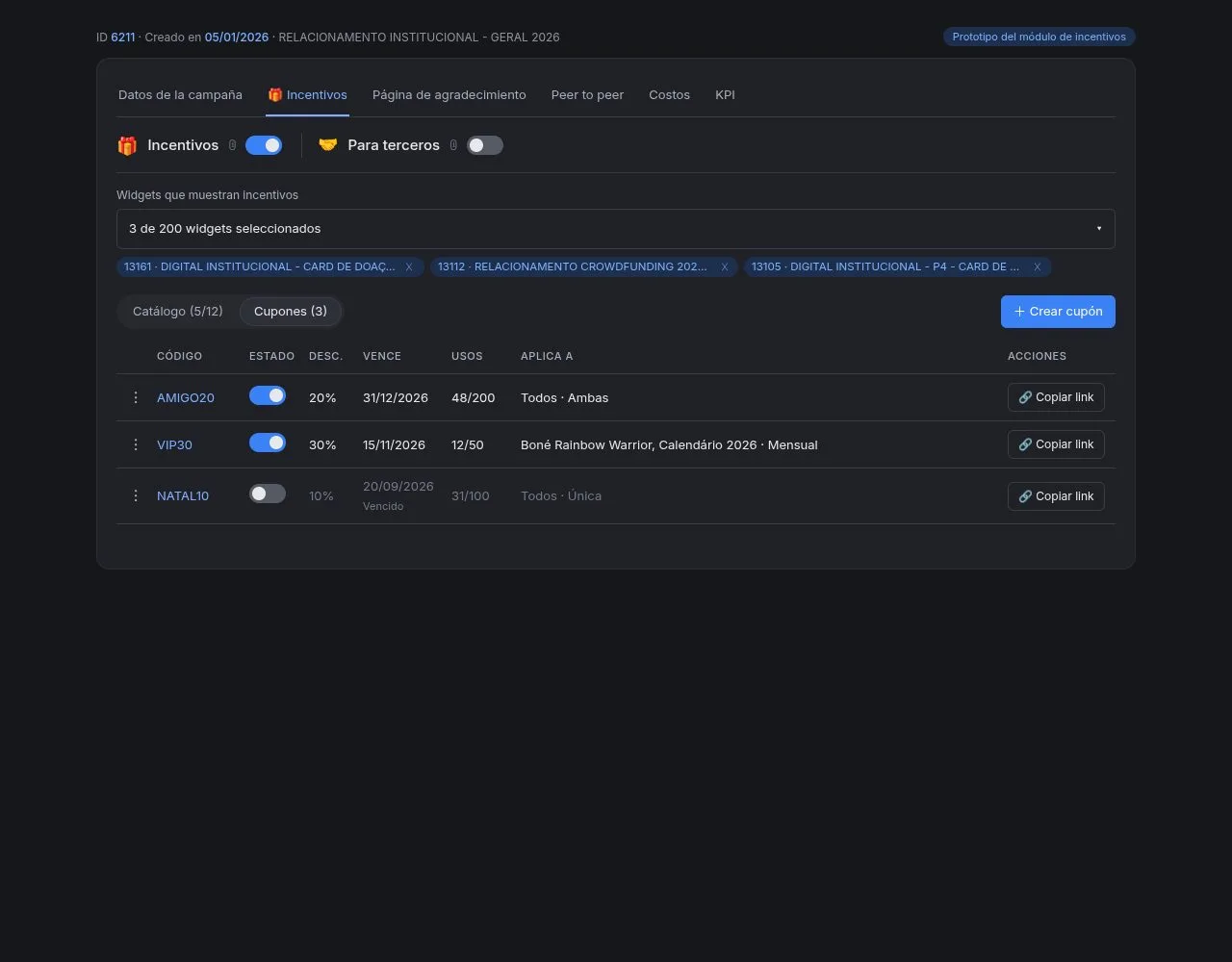Screen dimensions: 1232x962
Task: Click Prototipo del módulo de incentivos badge
Action: pyautogui.click(x=1039, y=37)
